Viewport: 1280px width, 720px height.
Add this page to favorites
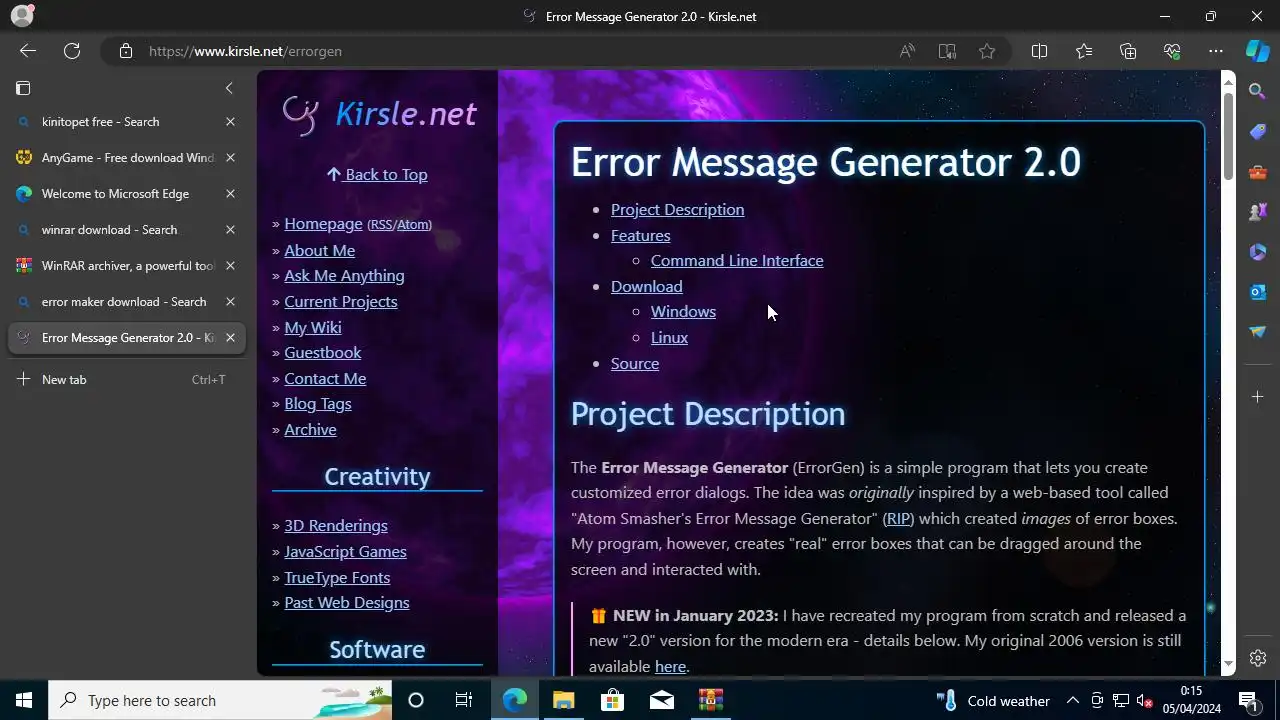[x=987, y=51]
